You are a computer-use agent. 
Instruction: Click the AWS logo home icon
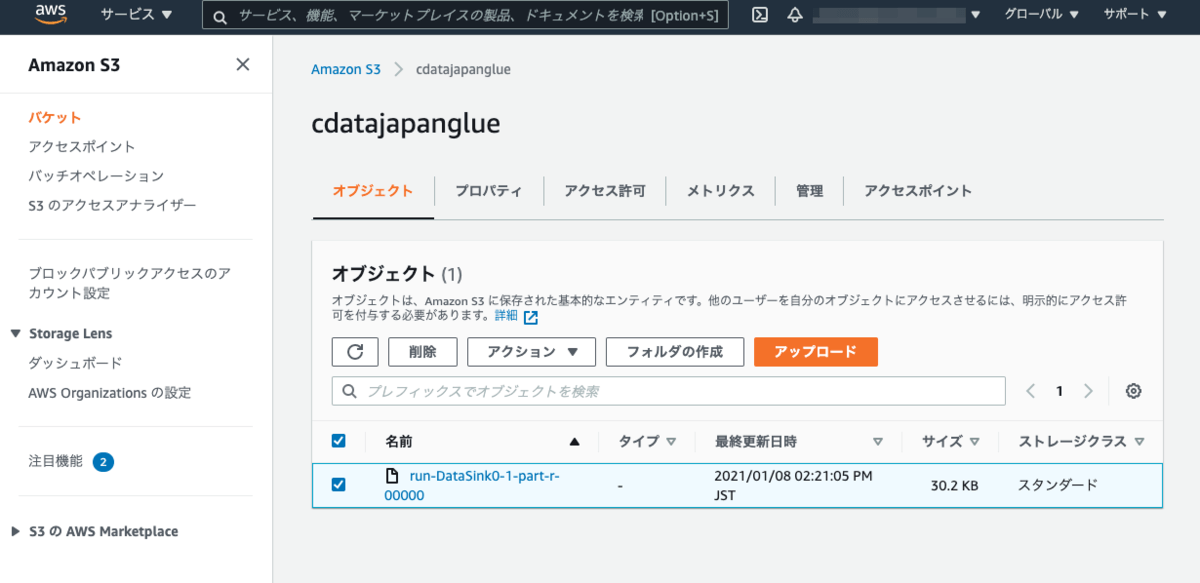click(x=50, y=14)
